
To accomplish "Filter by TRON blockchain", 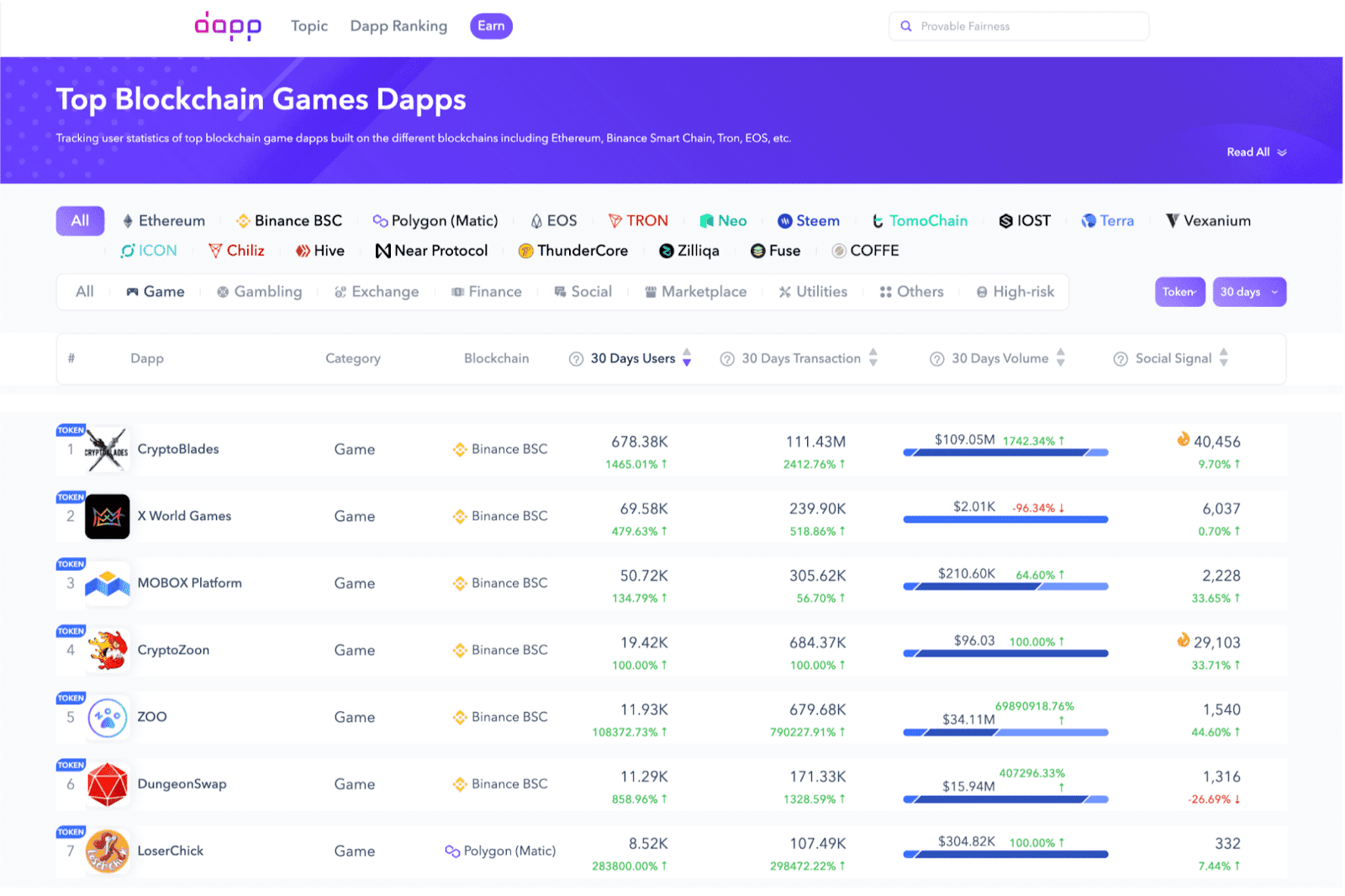I will click(x=638, y=221).
